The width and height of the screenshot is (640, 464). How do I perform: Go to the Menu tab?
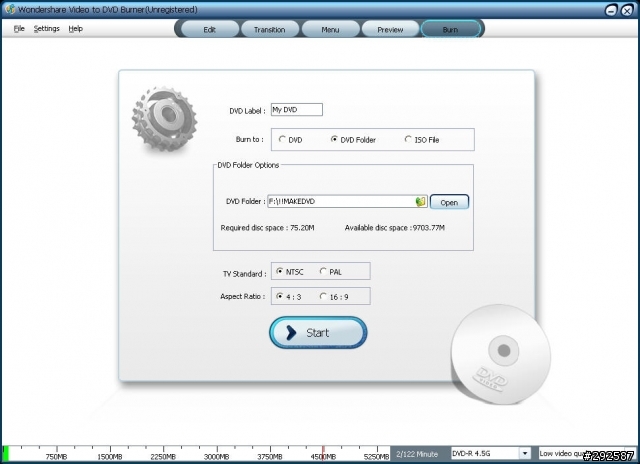(x=330, y=29)
